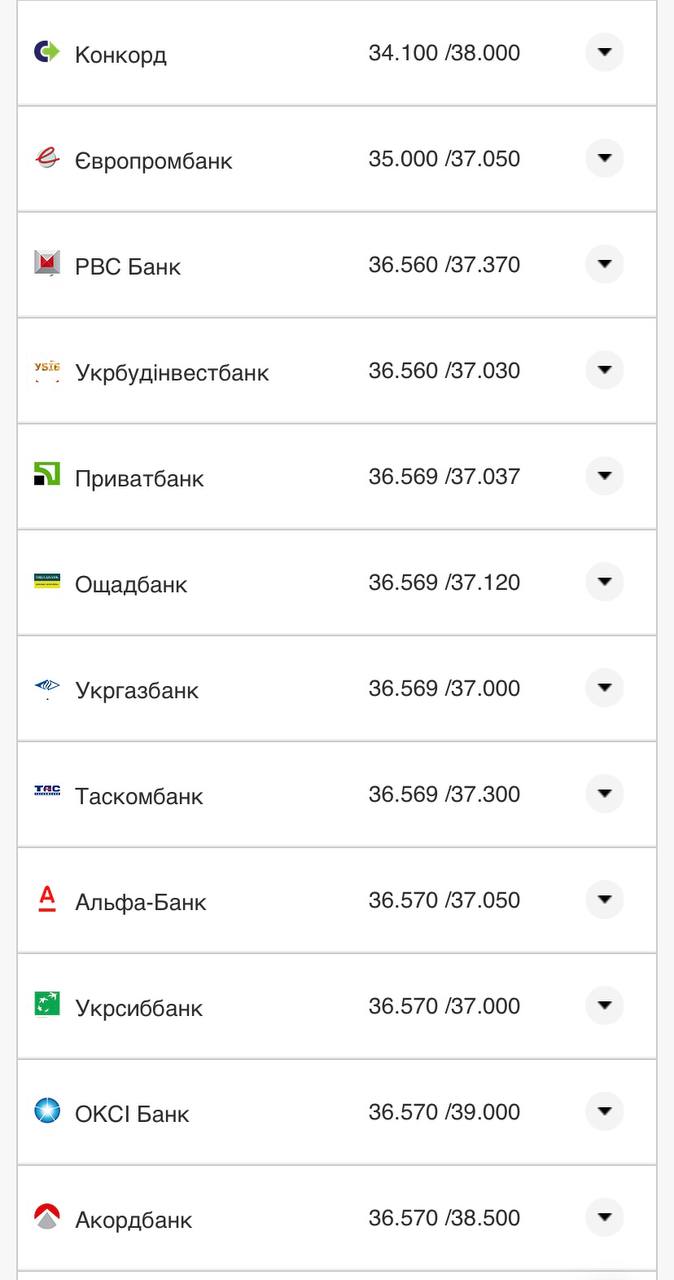Click the Альфа-Банк red A logo
This screenshot has height=1280, width=674.
click(47, 899)
